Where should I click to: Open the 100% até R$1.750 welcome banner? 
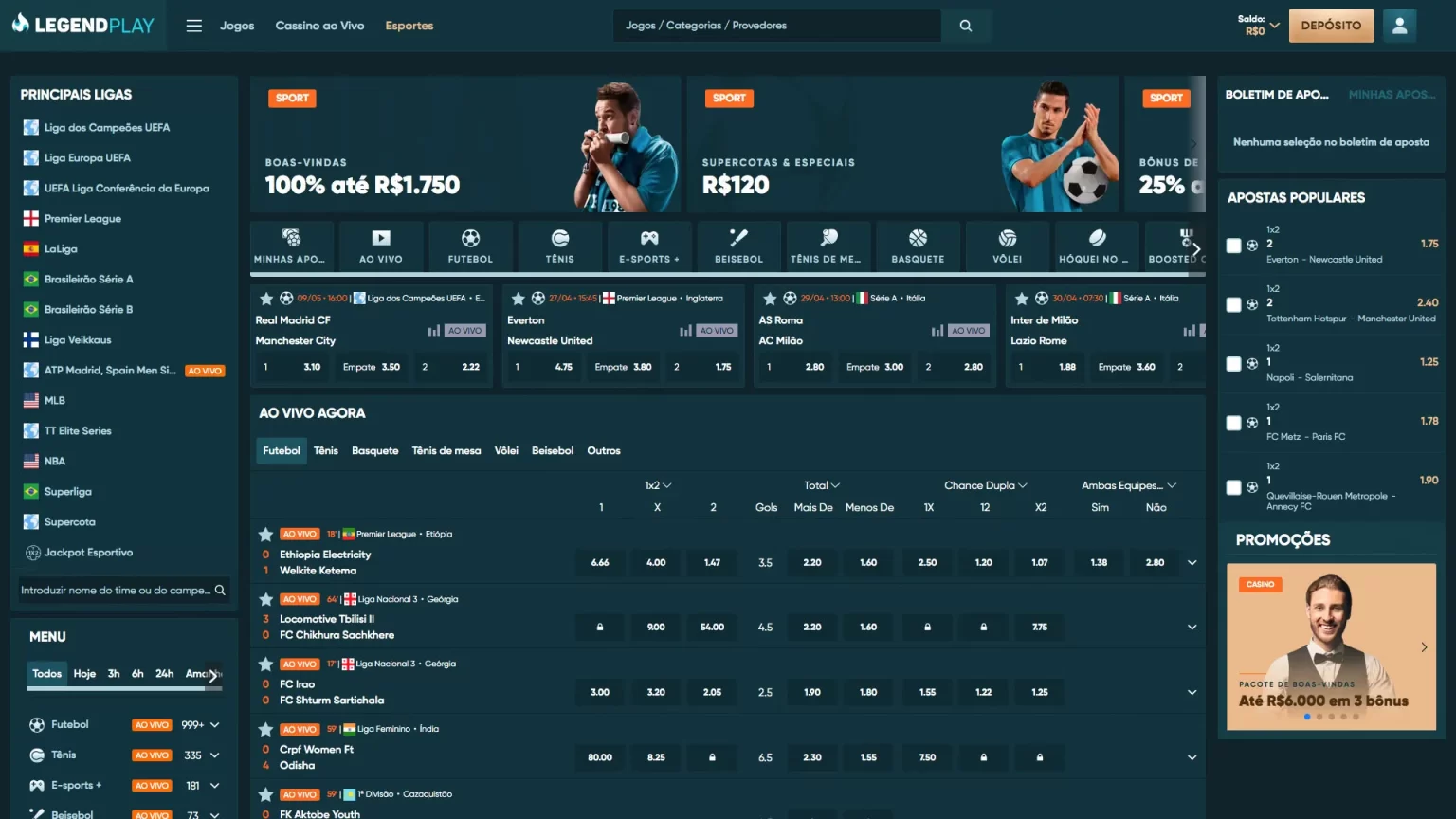click(465, 144)
